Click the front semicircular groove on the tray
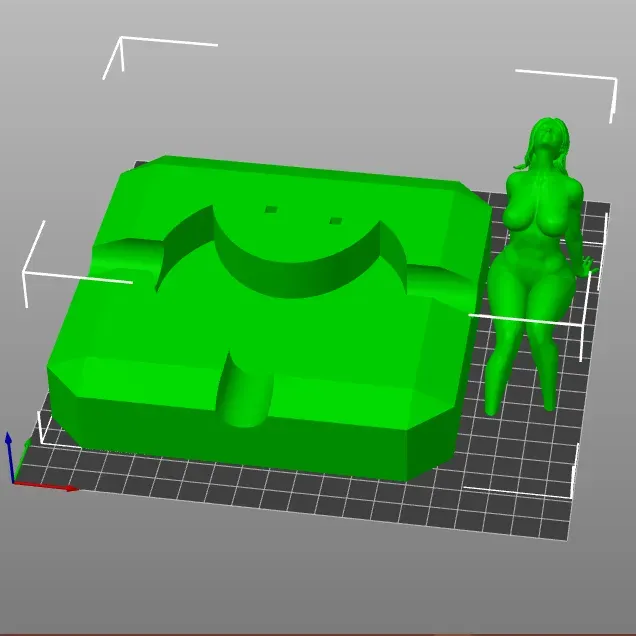The height and width of the screenshot is (636, 636). (245, 390)
